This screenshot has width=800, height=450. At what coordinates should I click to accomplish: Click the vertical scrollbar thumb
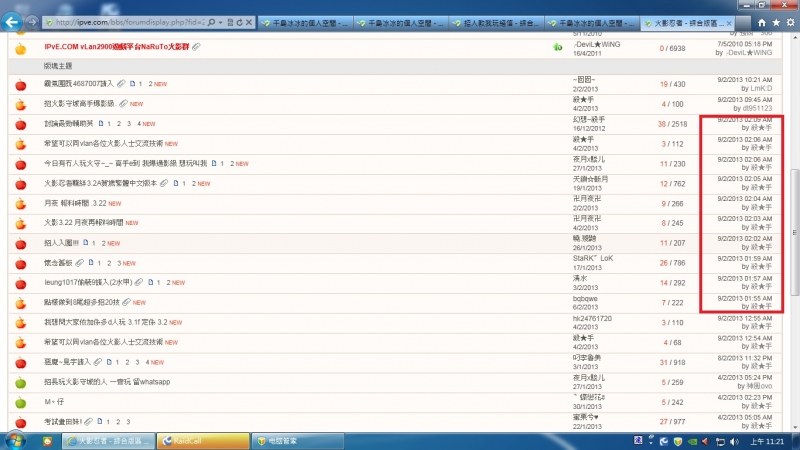tap(795, 232)
